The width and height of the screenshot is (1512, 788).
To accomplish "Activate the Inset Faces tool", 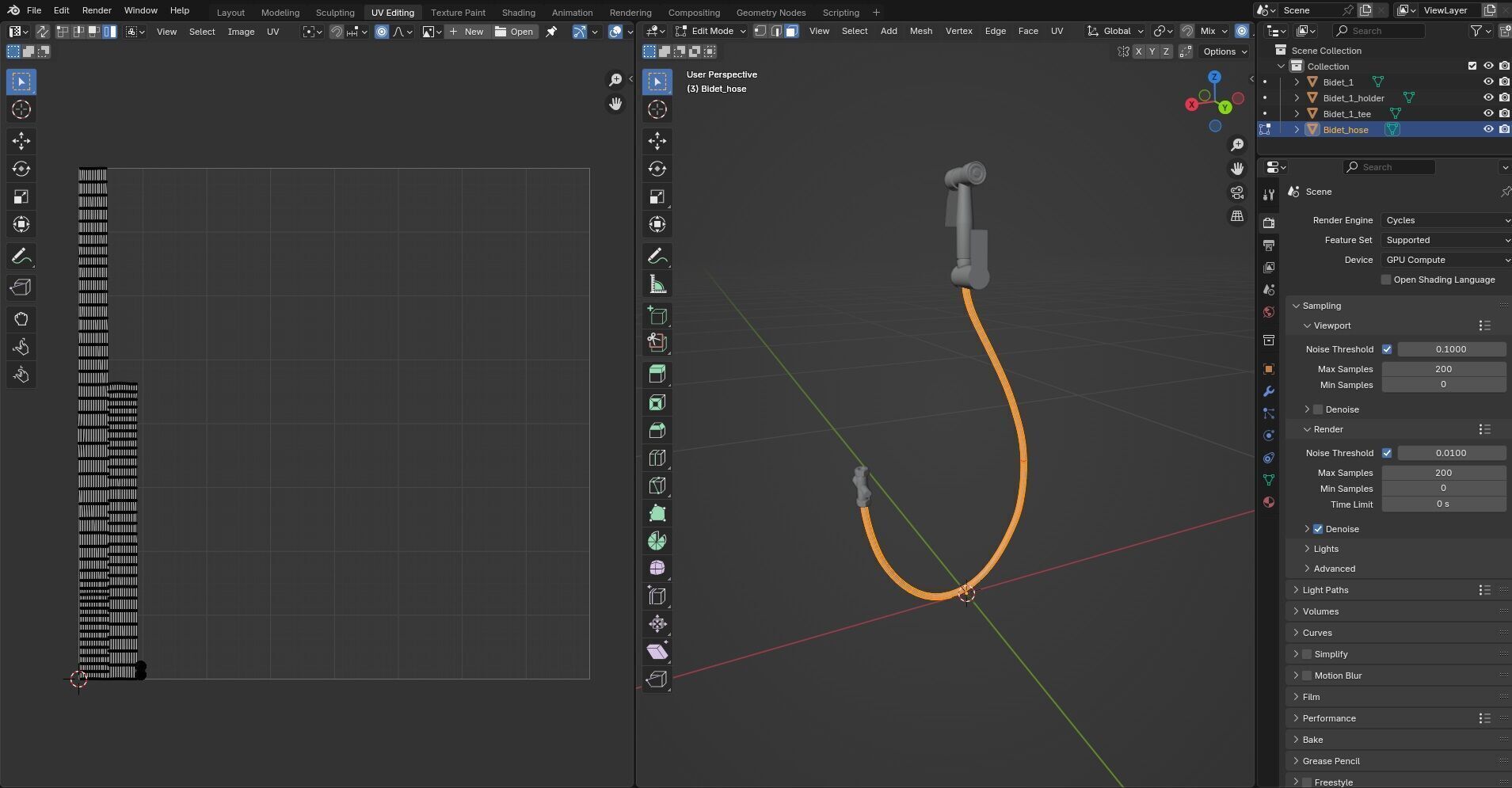I will (657, 402).
